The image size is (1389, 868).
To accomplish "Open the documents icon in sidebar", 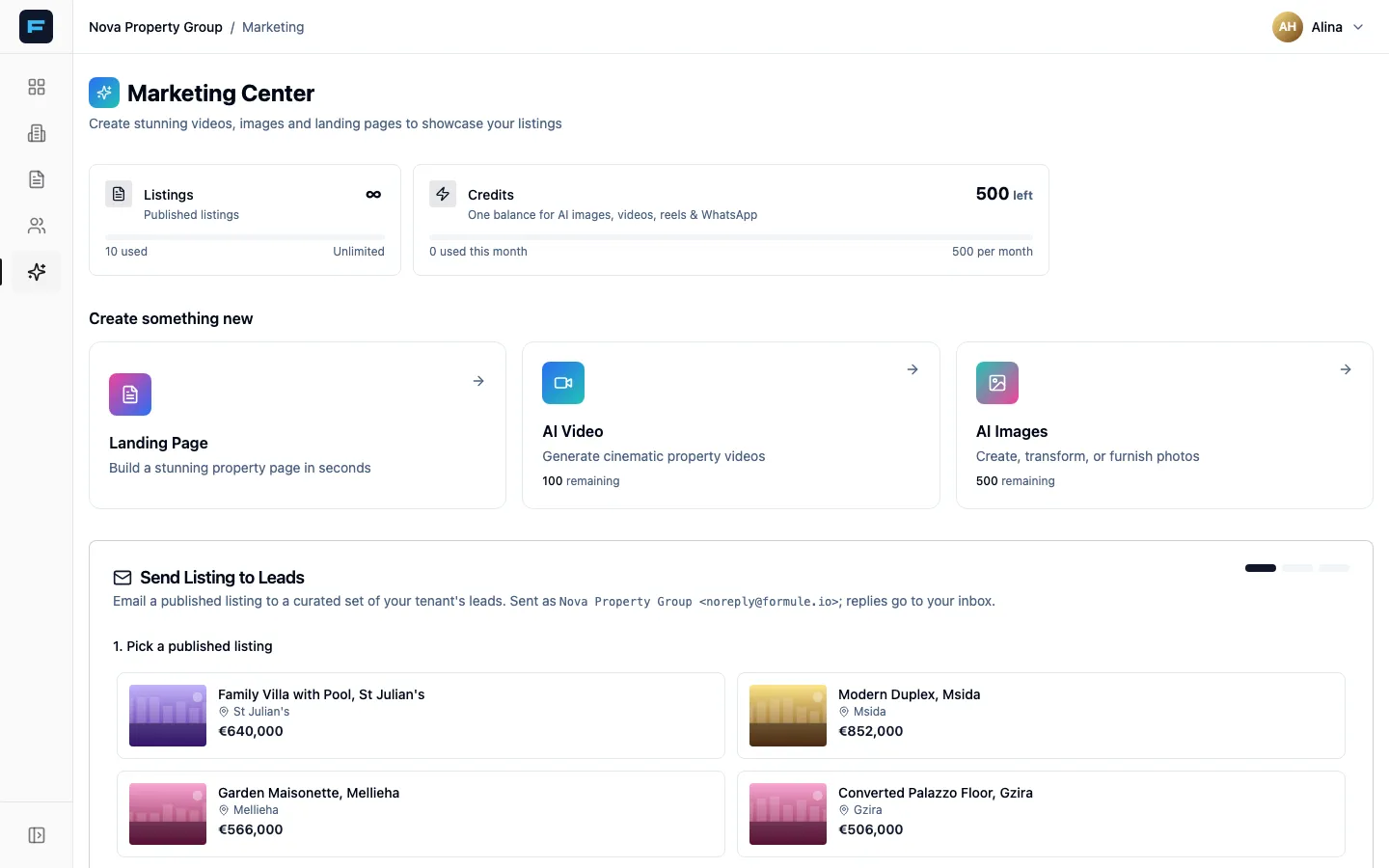I will click(x=37, y=179).
